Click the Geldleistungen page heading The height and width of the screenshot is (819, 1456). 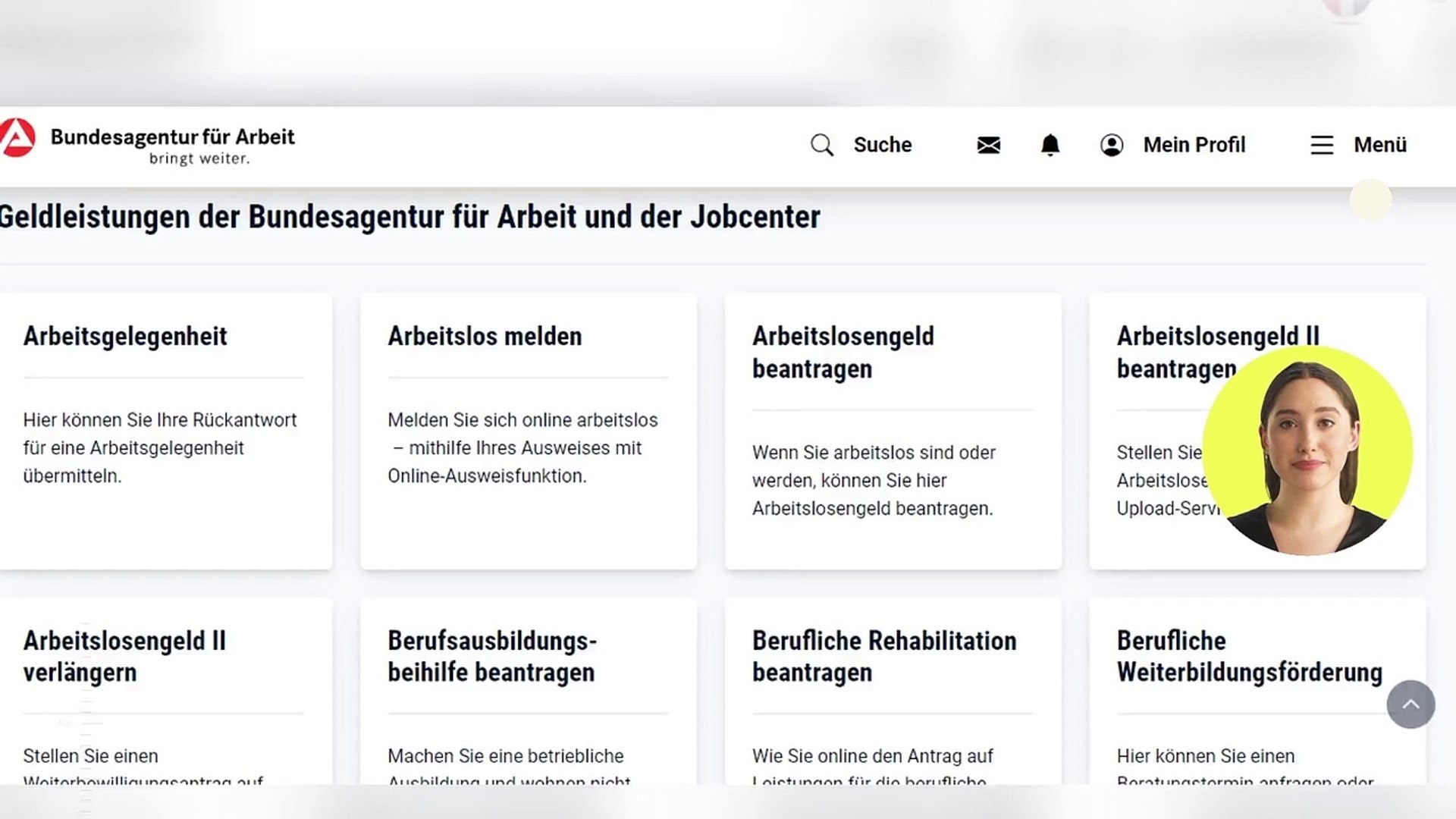(409, 217)
